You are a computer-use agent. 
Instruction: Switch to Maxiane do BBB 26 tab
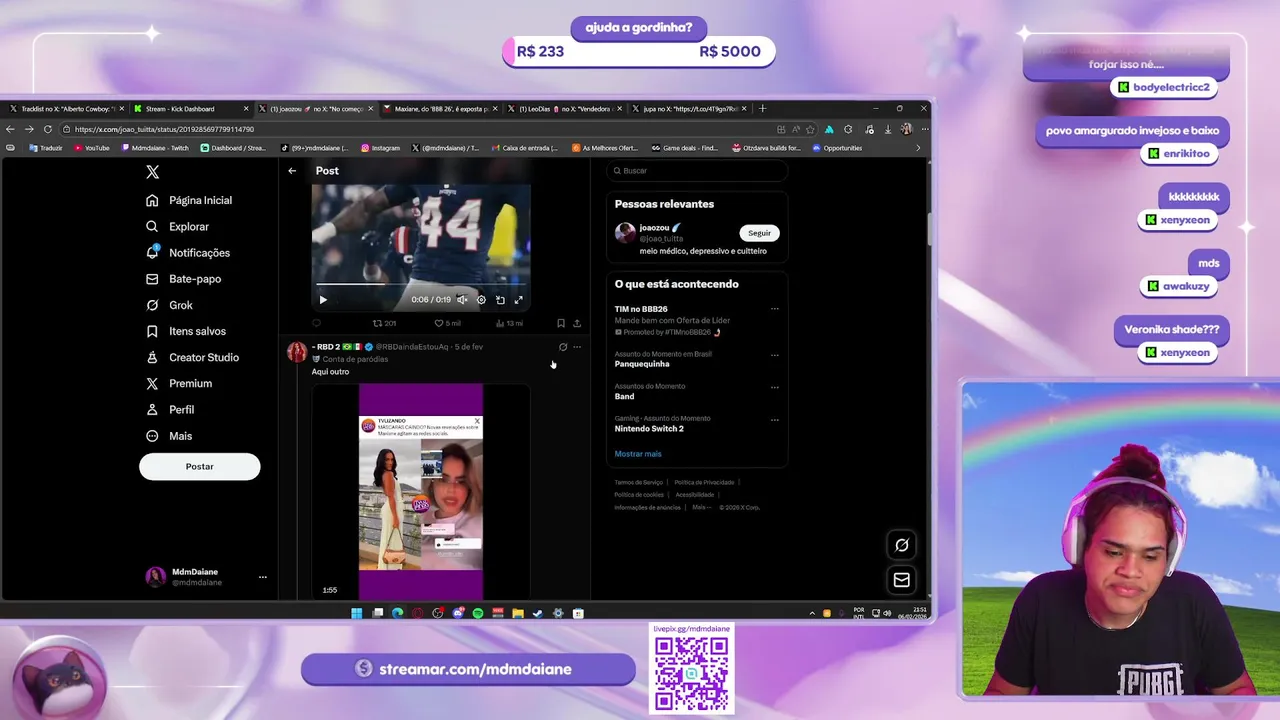click(438, 109)
